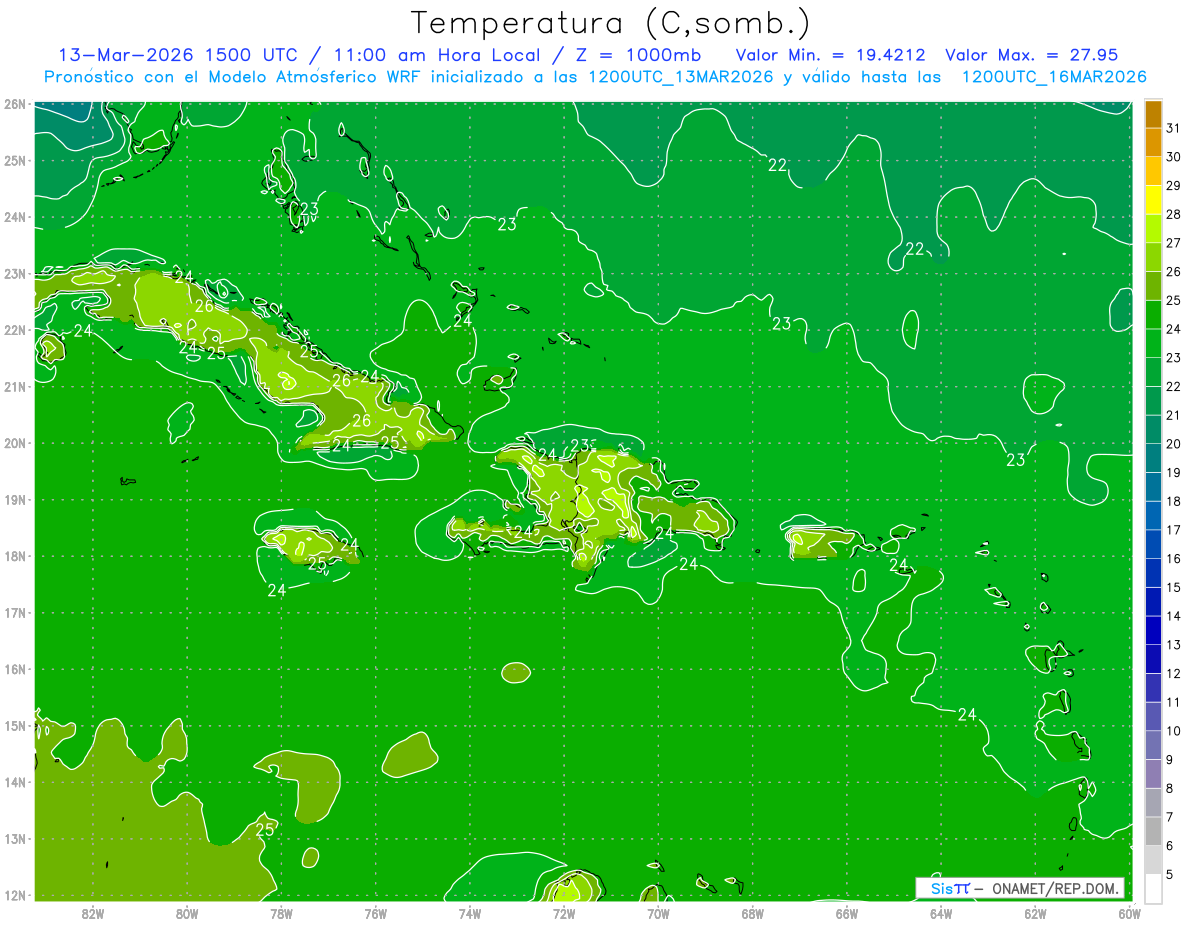Click the lime colorbar segment between 27 and 28
The height and width of the screenshot is (927, 1200).
click(x=1153, y=229)
